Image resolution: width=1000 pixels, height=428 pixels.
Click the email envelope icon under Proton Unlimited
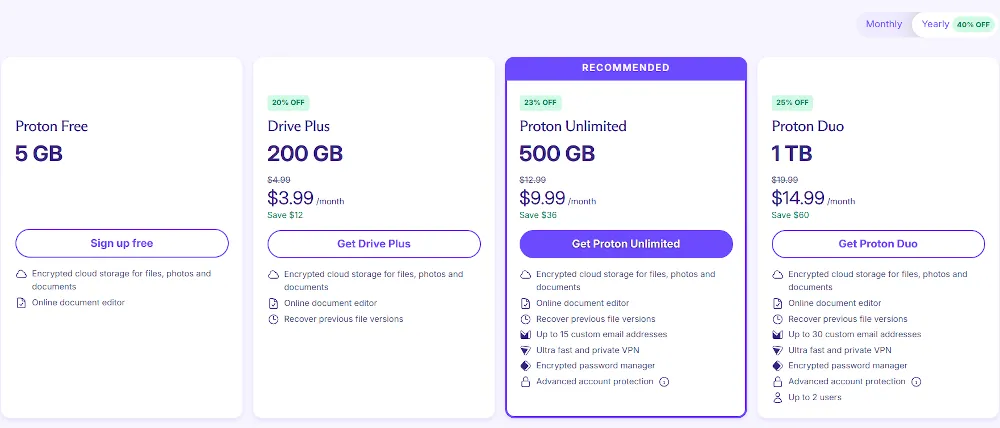tap(526, 334)
